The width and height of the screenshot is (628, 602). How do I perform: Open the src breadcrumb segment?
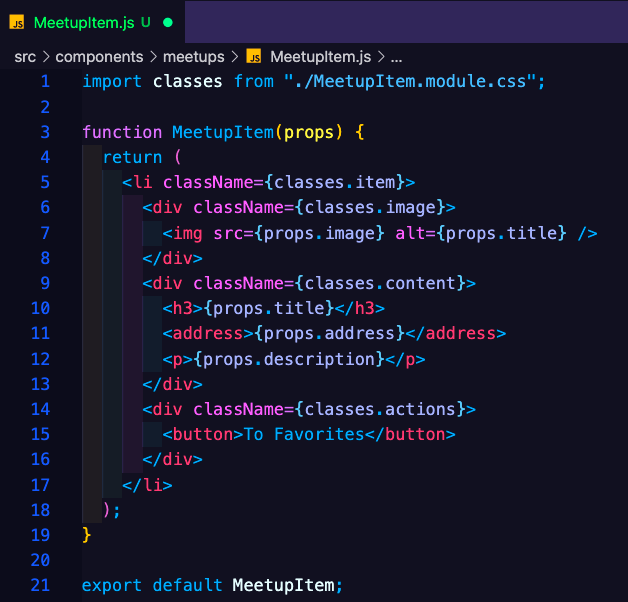[25, 57]
